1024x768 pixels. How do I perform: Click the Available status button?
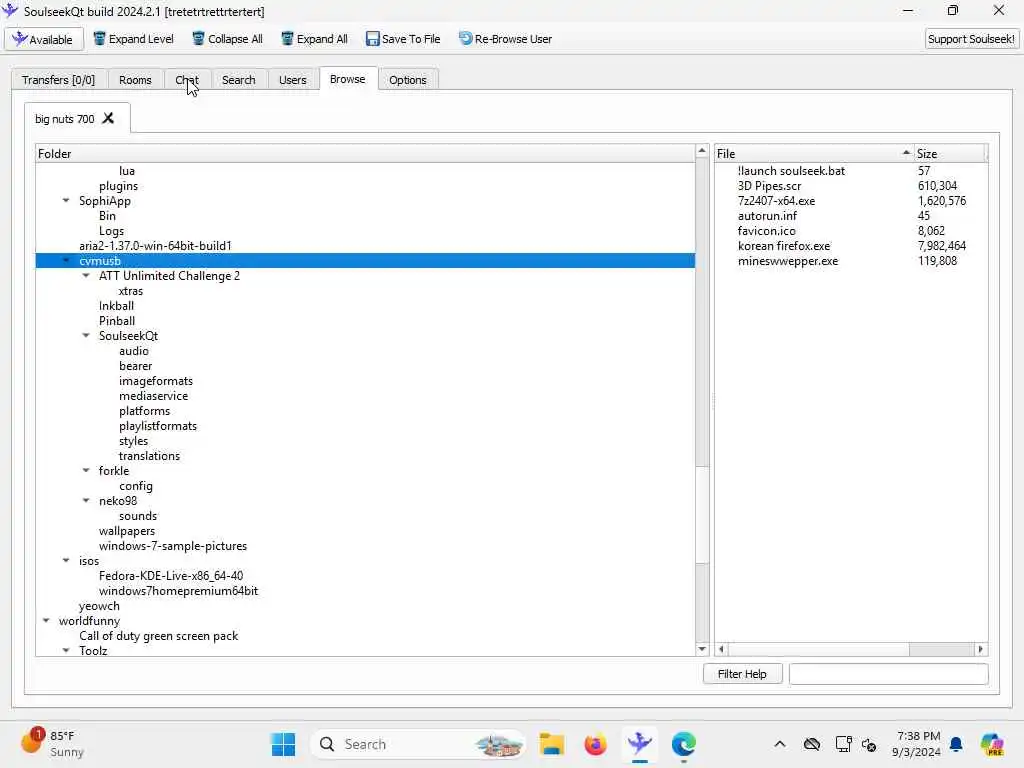[44, 39]
